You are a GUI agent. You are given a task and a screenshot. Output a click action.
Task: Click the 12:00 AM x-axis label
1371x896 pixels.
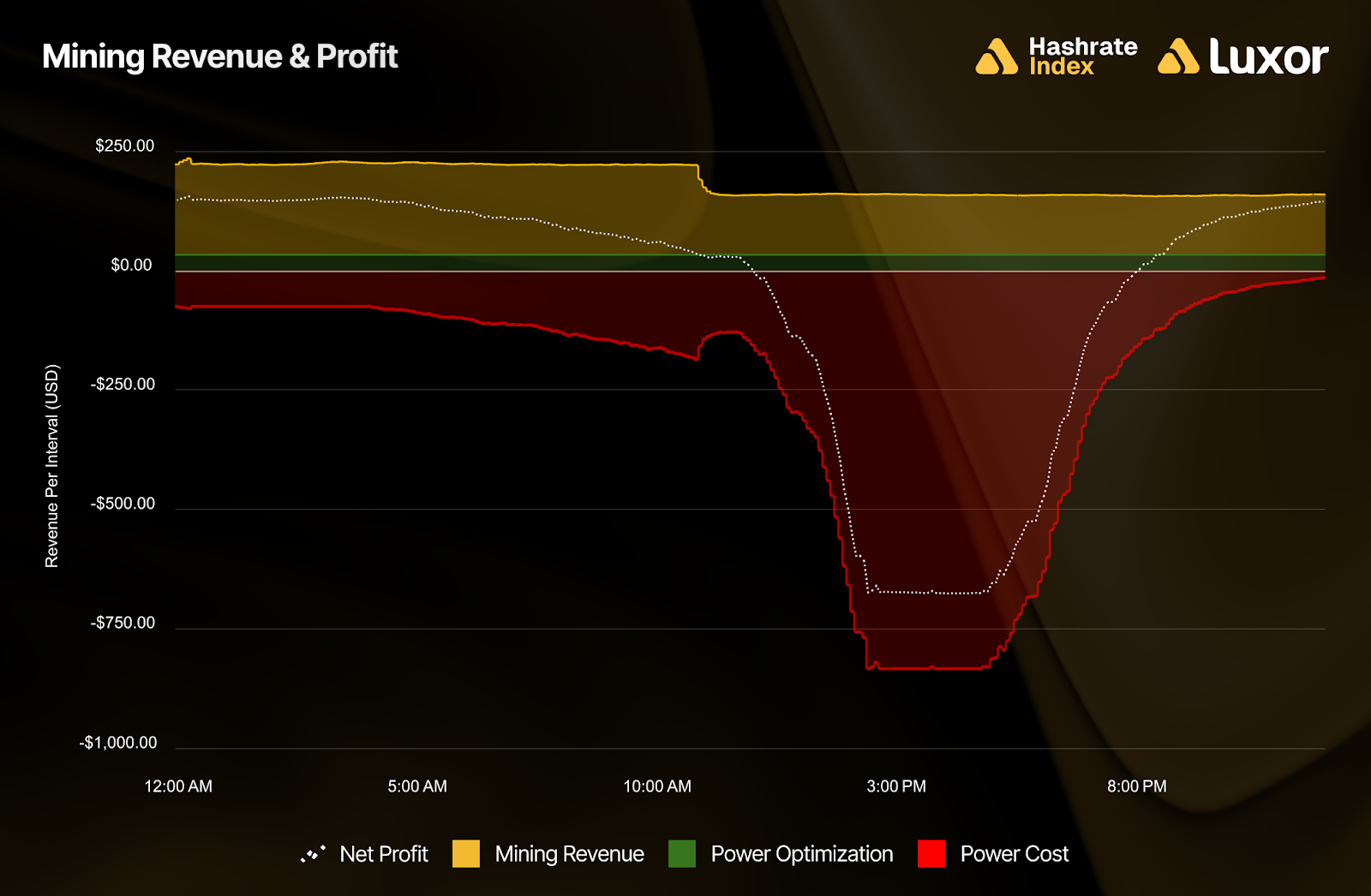pyautogui.click(x=178, y=786)
